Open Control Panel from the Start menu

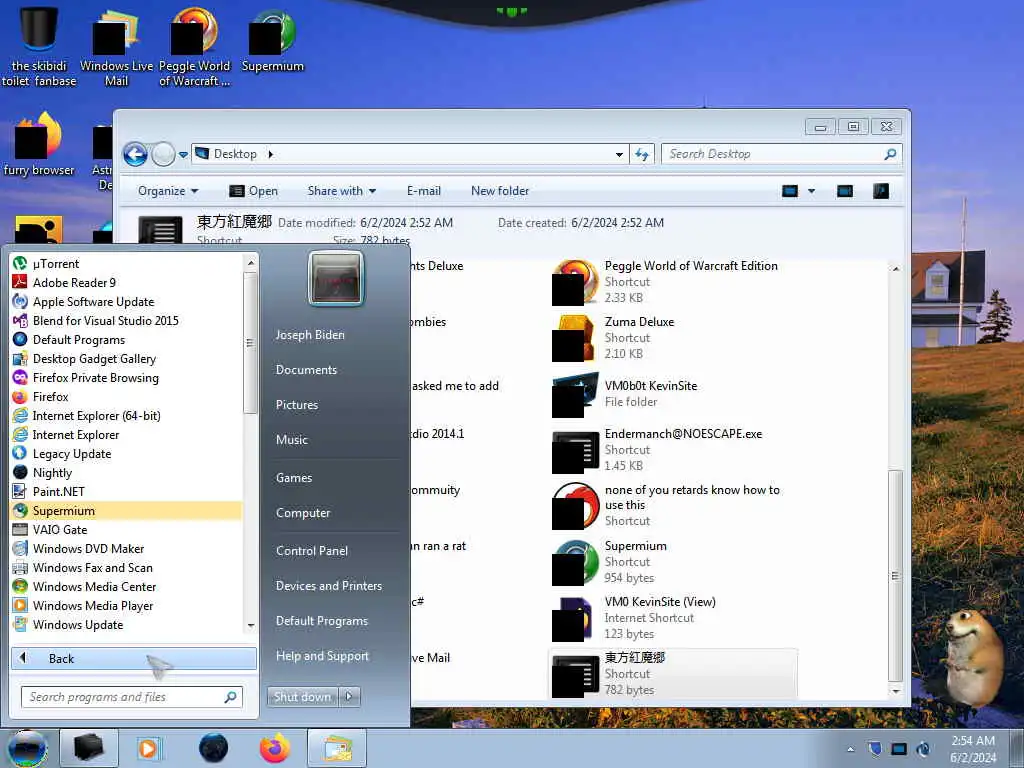[x=312, y=551]
